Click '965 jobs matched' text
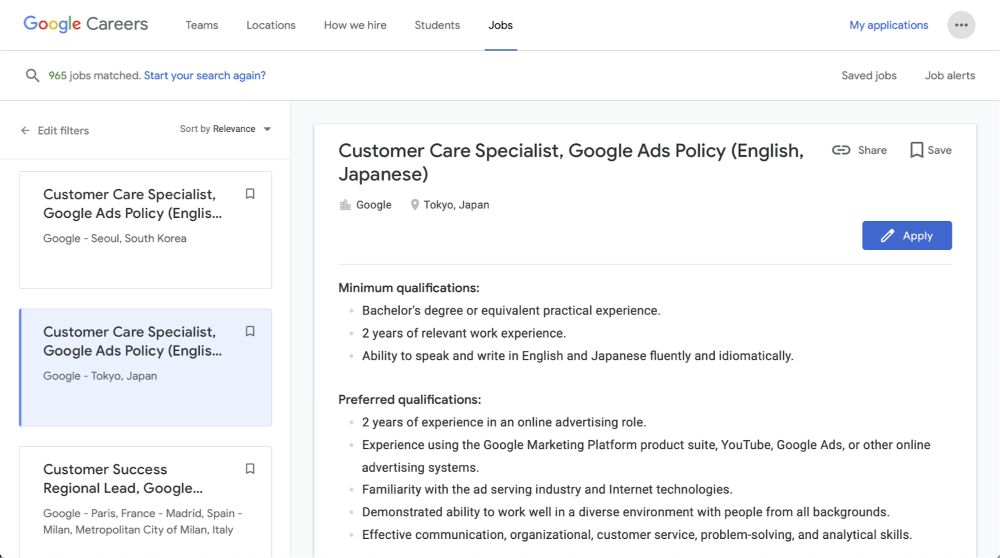 94,75
